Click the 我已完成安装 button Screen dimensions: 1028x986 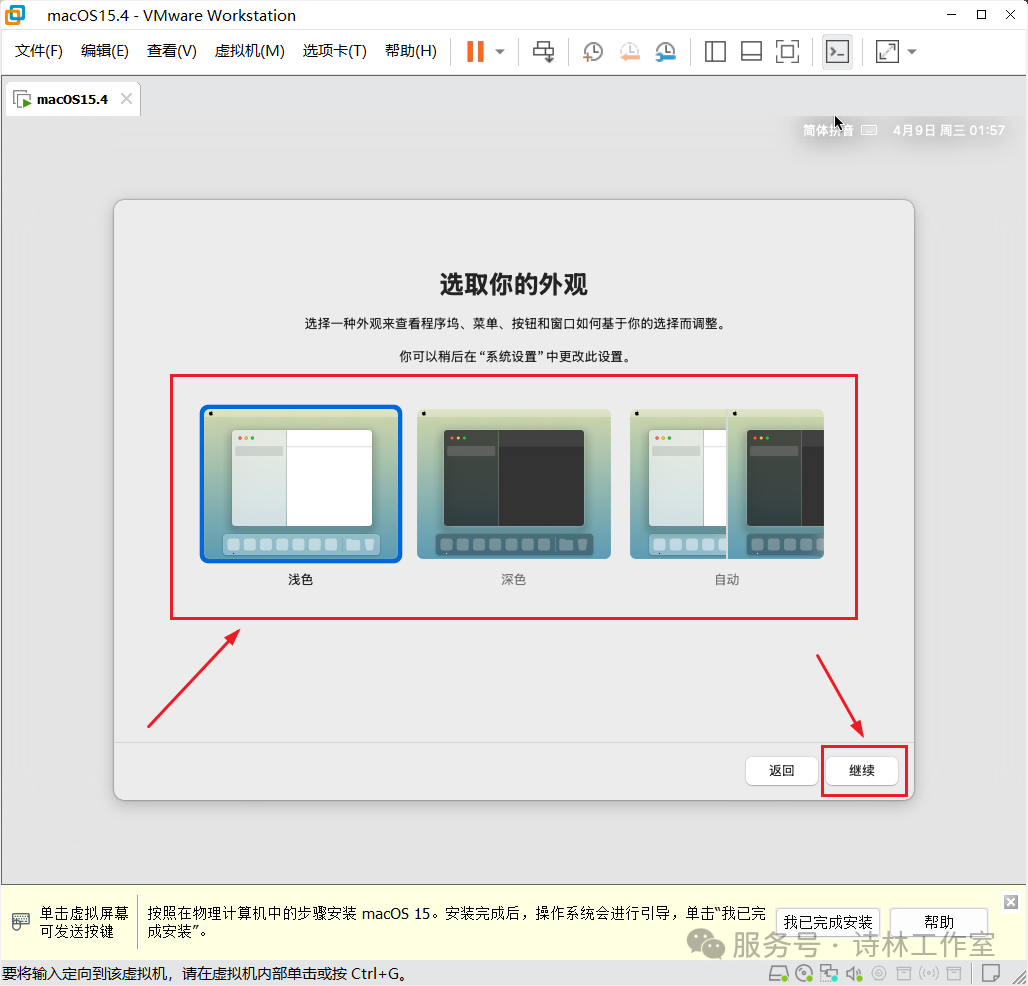(827, 922)
